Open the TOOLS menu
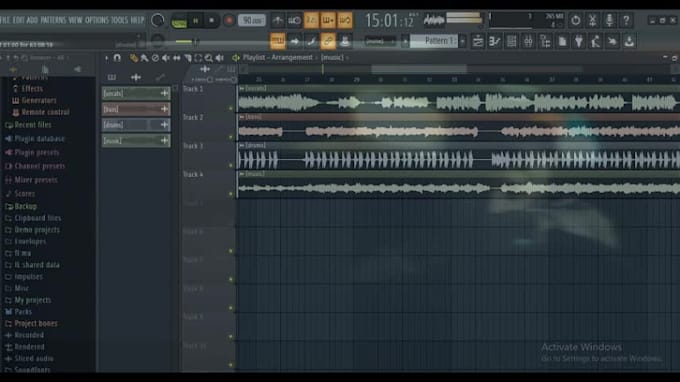Viewport: 680px width, 382px height. point(120,20)
